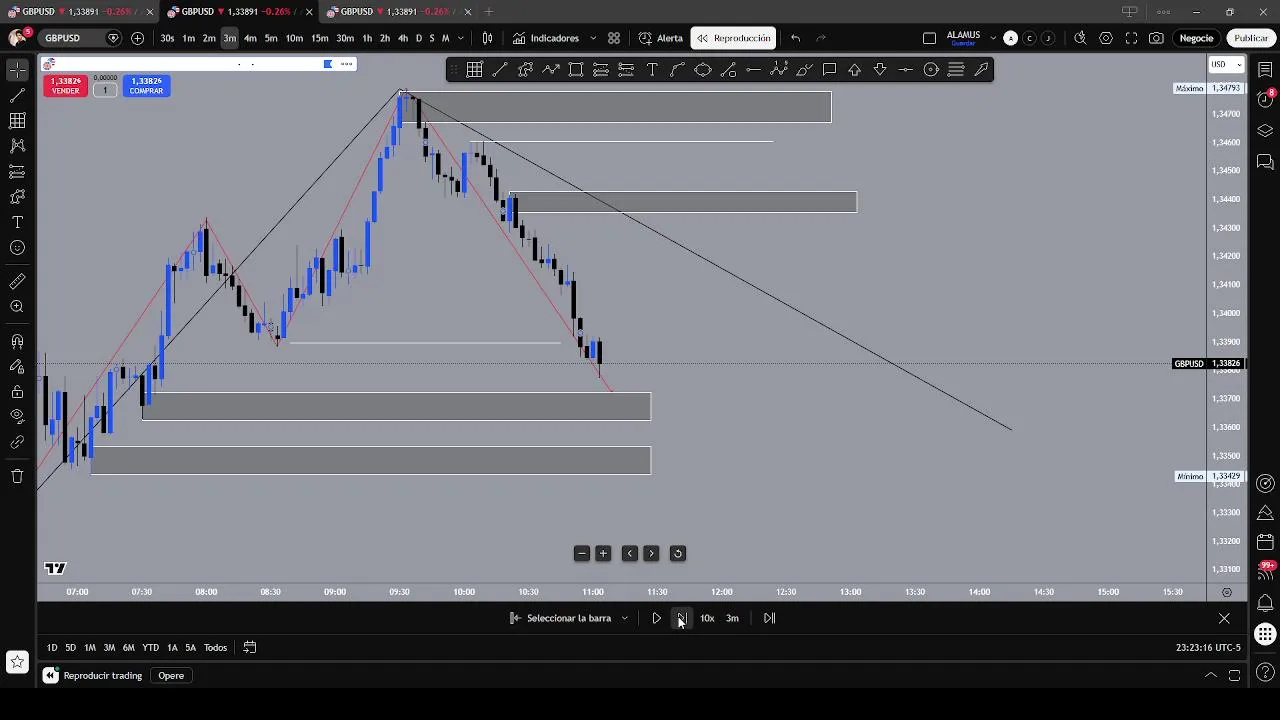This screenshot has height=720, width=1280.
Task: Open the Fibonacci/Gann tools in left sidebar
Action: [17, 120]
